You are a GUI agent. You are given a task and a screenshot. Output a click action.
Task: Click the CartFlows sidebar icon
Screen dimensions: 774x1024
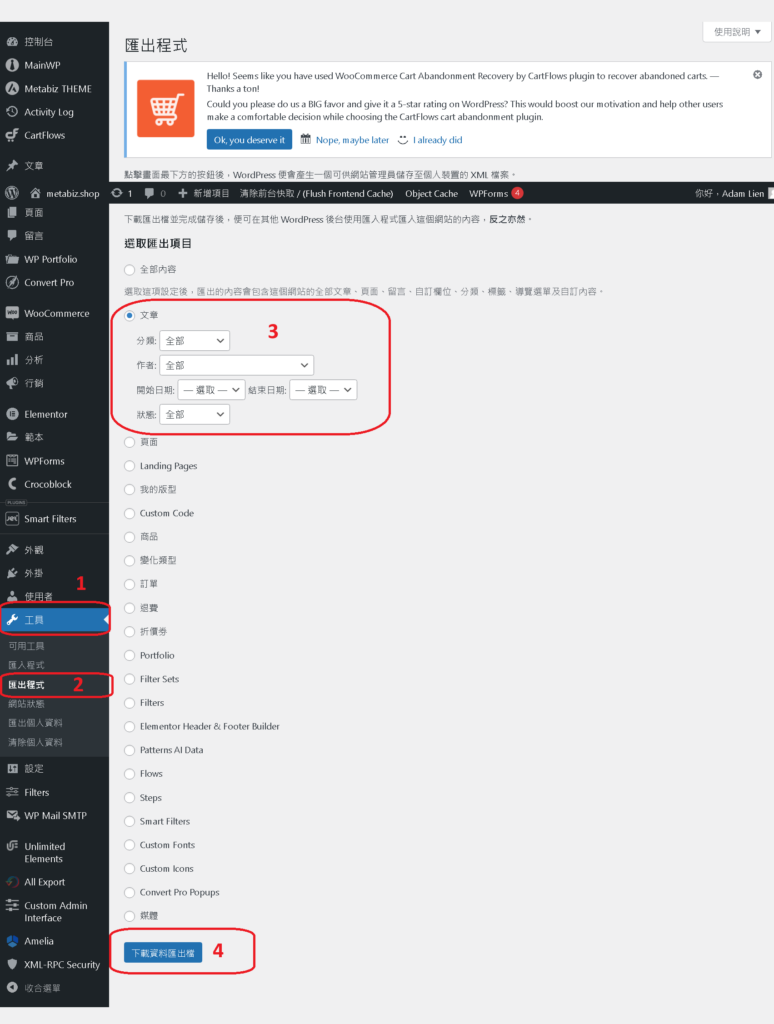click(x=12, y=135)
